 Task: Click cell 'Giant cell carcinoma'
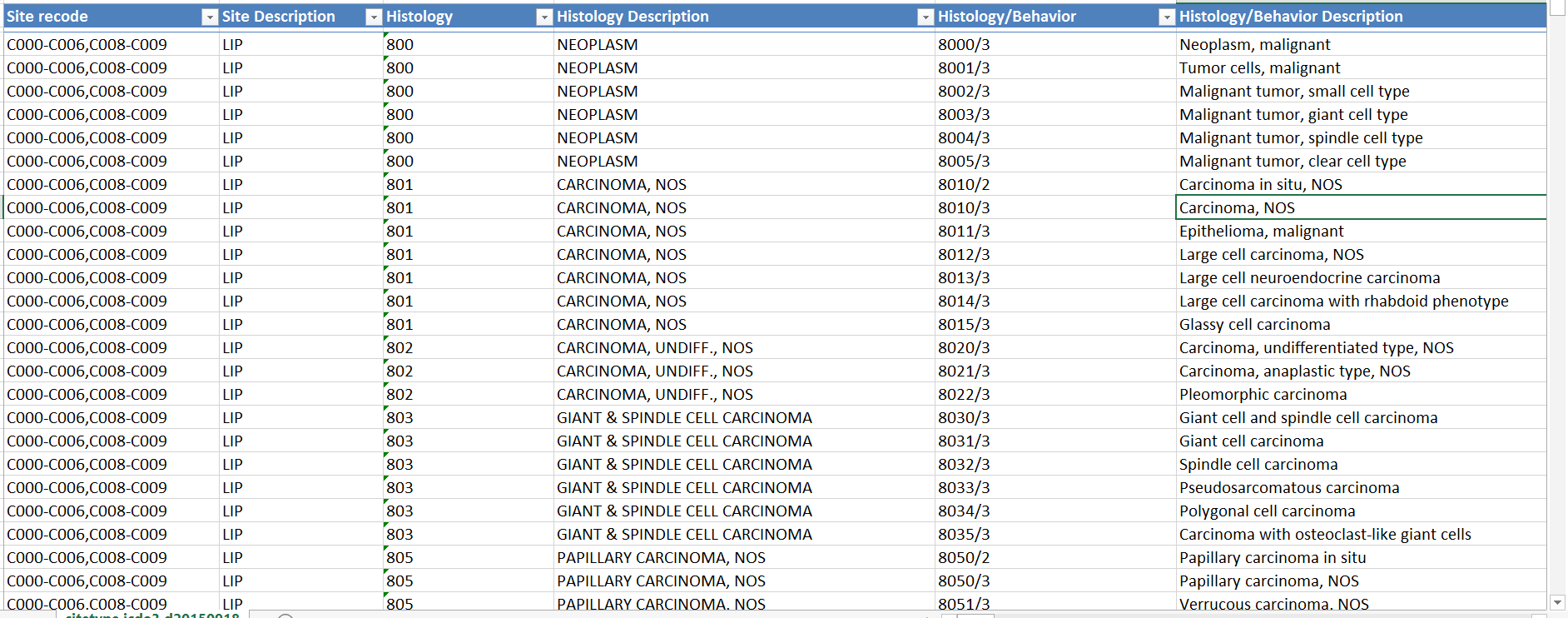pos(1361,441)
